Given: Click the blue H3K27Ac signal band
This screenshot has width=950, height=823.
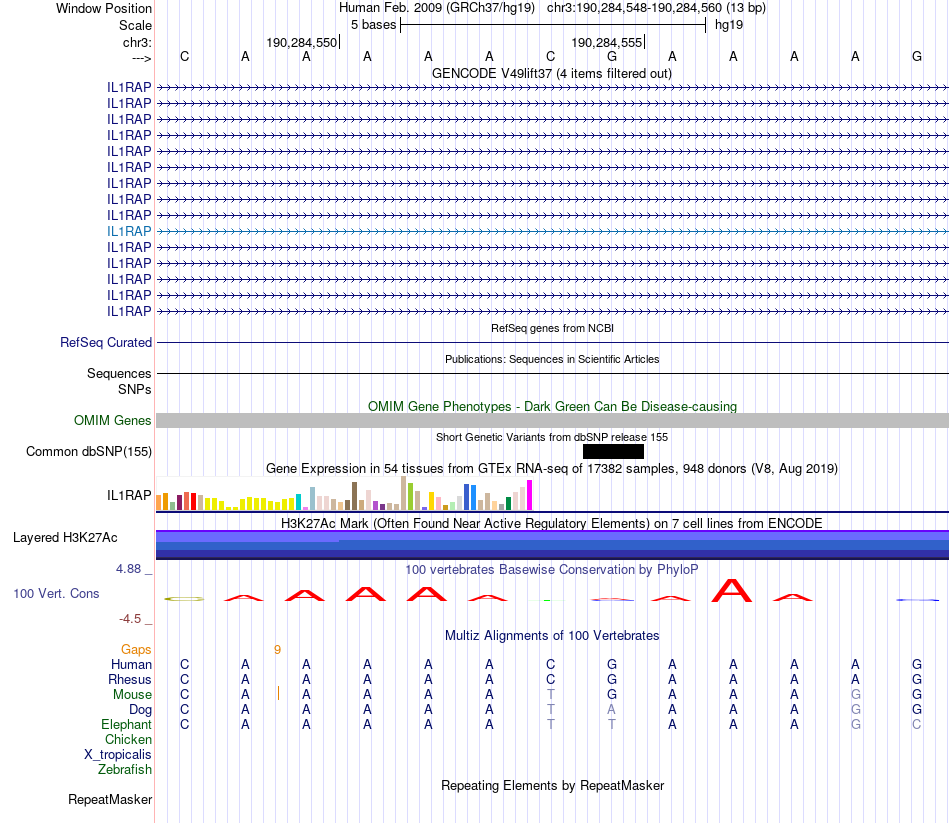Looking at the screenshot, I should [553, 544].
